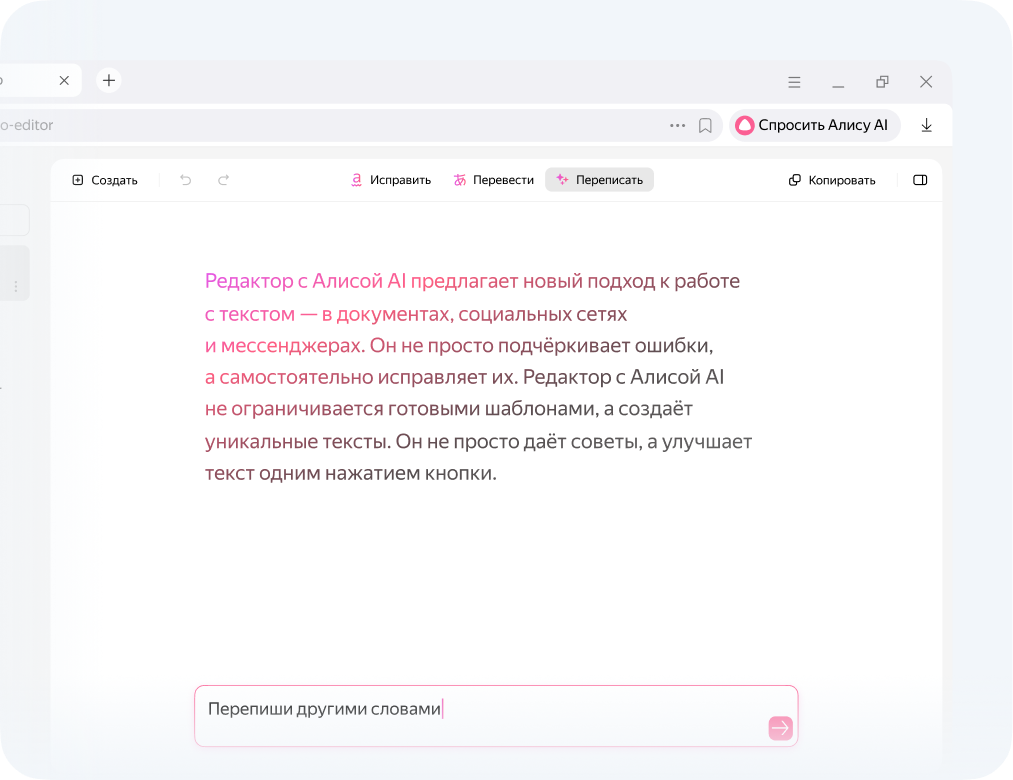
Task: Click Перевести to translate text
Action: click(x=494, y=180)
